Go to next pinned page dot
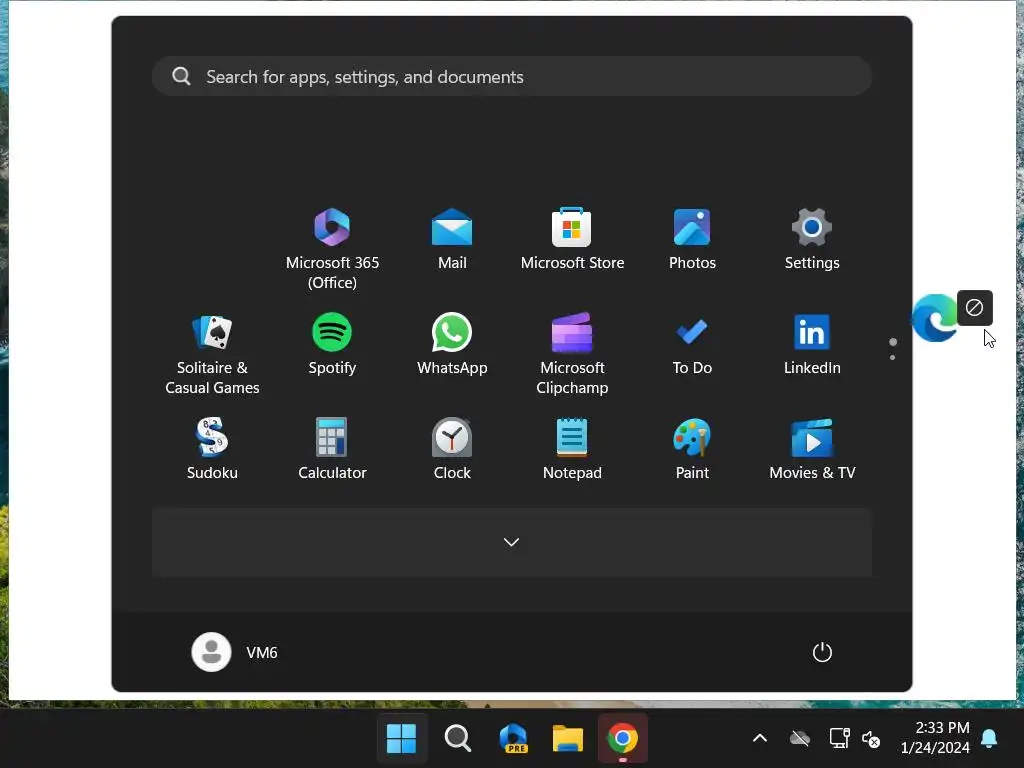Viewport: 1024px width, 768px height. (892, 357)
